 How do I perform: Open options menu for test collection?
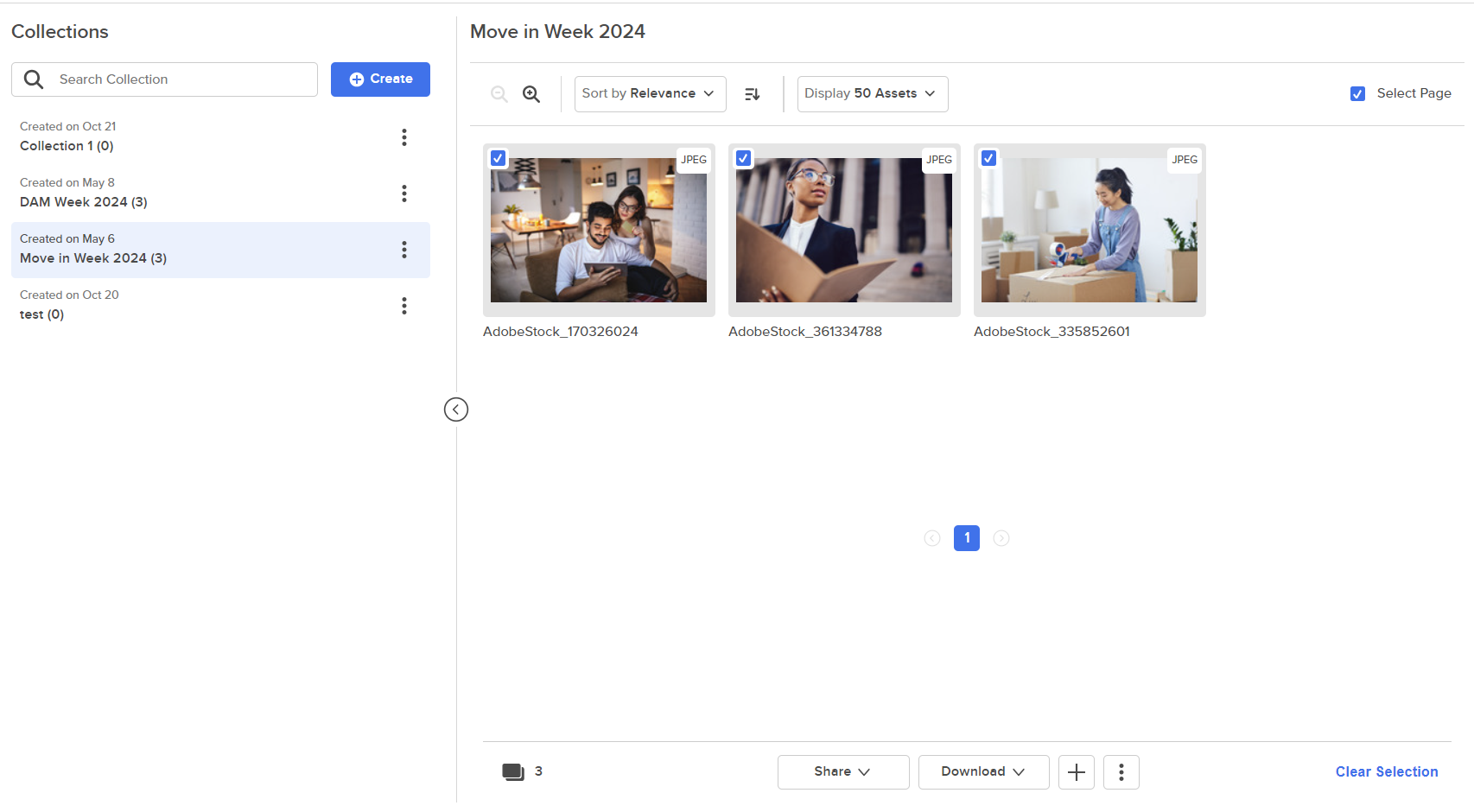click(x=403, y=306)
